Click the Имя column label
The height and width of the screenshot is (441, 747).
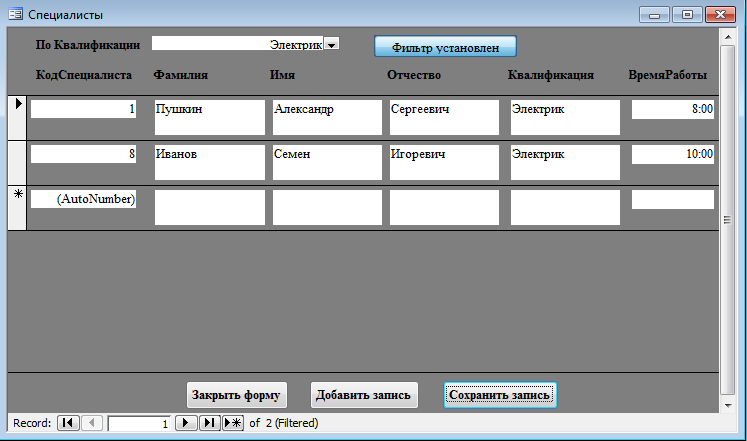coord(283,75)
